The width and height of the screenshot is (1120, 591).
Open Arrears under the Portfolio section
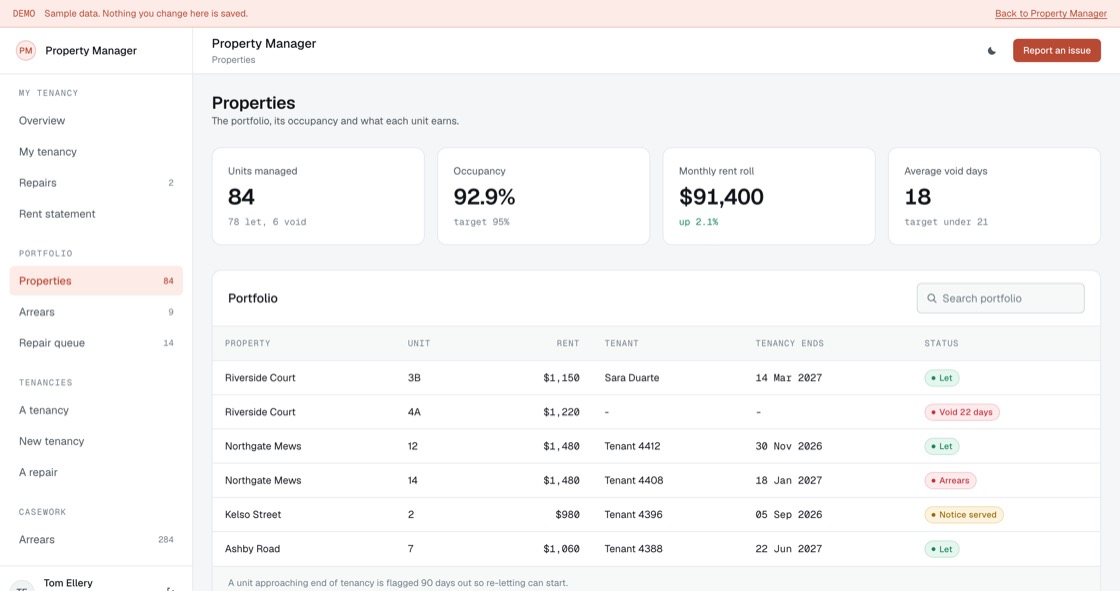click(x=96, y=312)
